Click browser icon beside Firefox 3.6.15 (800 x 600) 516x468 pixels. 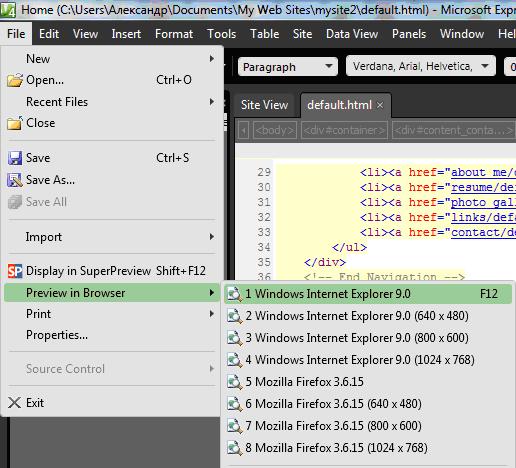pyautogui.click(x=235, y=426)
